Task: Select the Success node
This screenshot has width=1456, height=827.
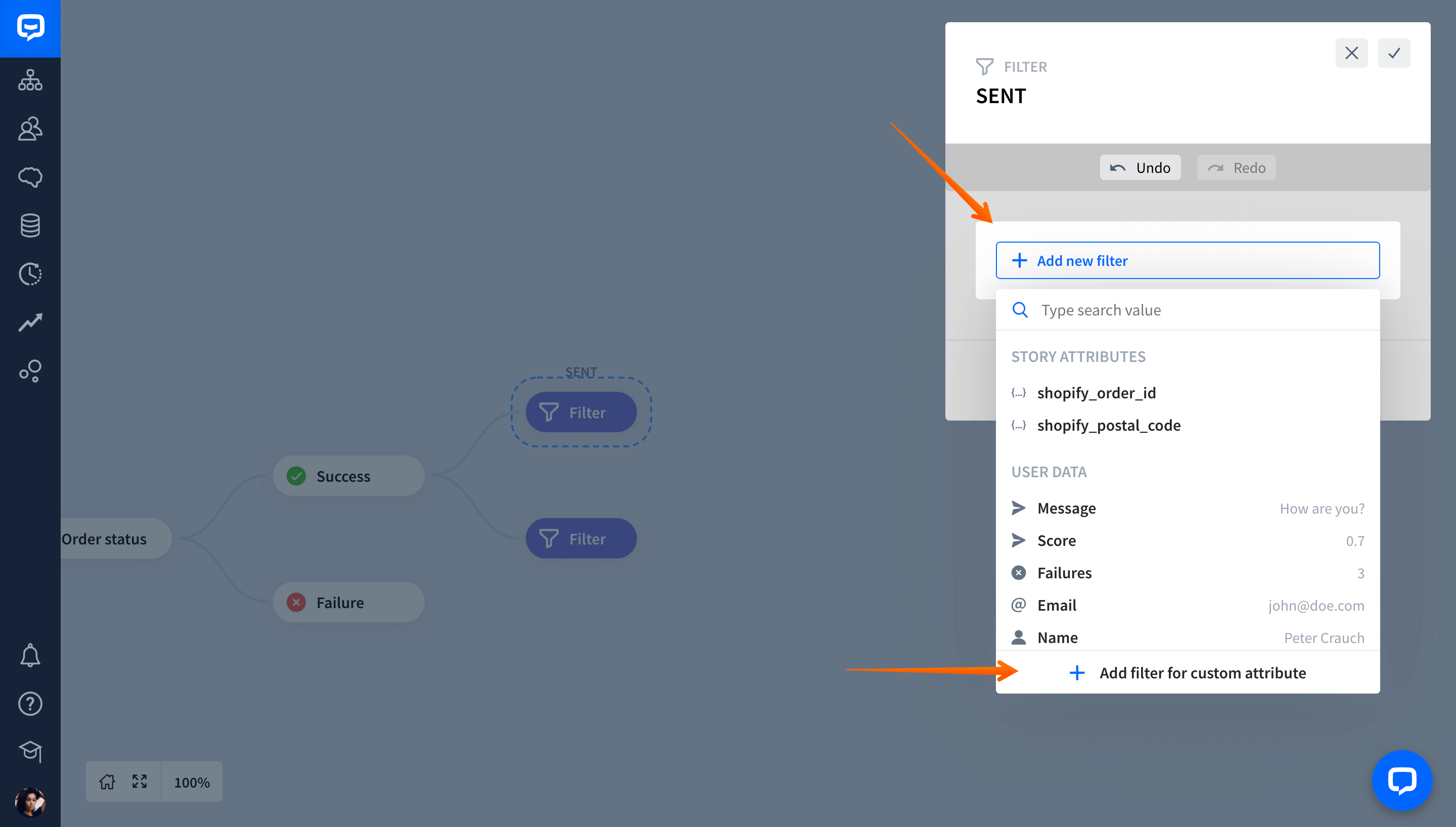Action: click(349, 475)
